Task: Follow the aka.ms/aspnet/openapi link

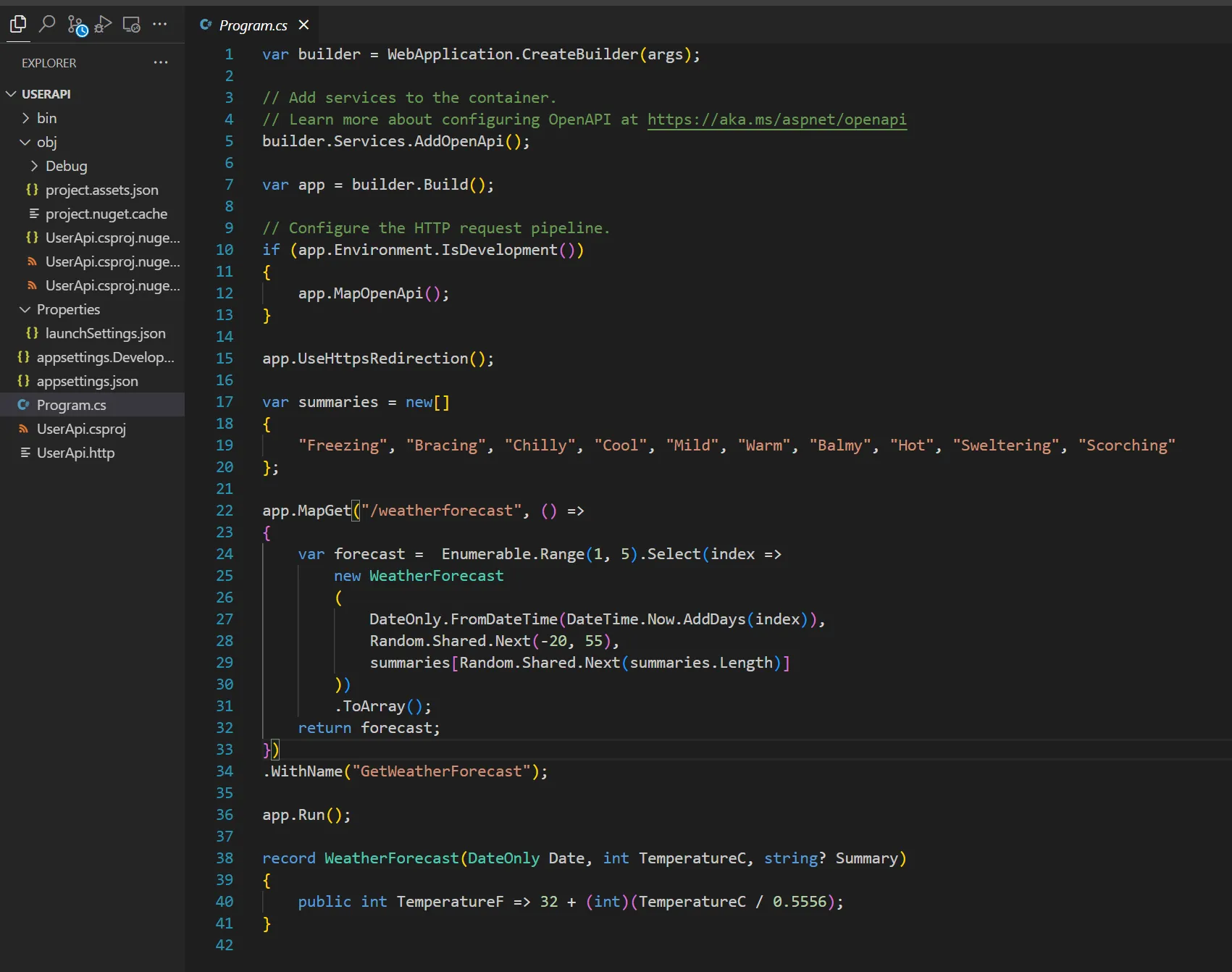Action: 776,120
